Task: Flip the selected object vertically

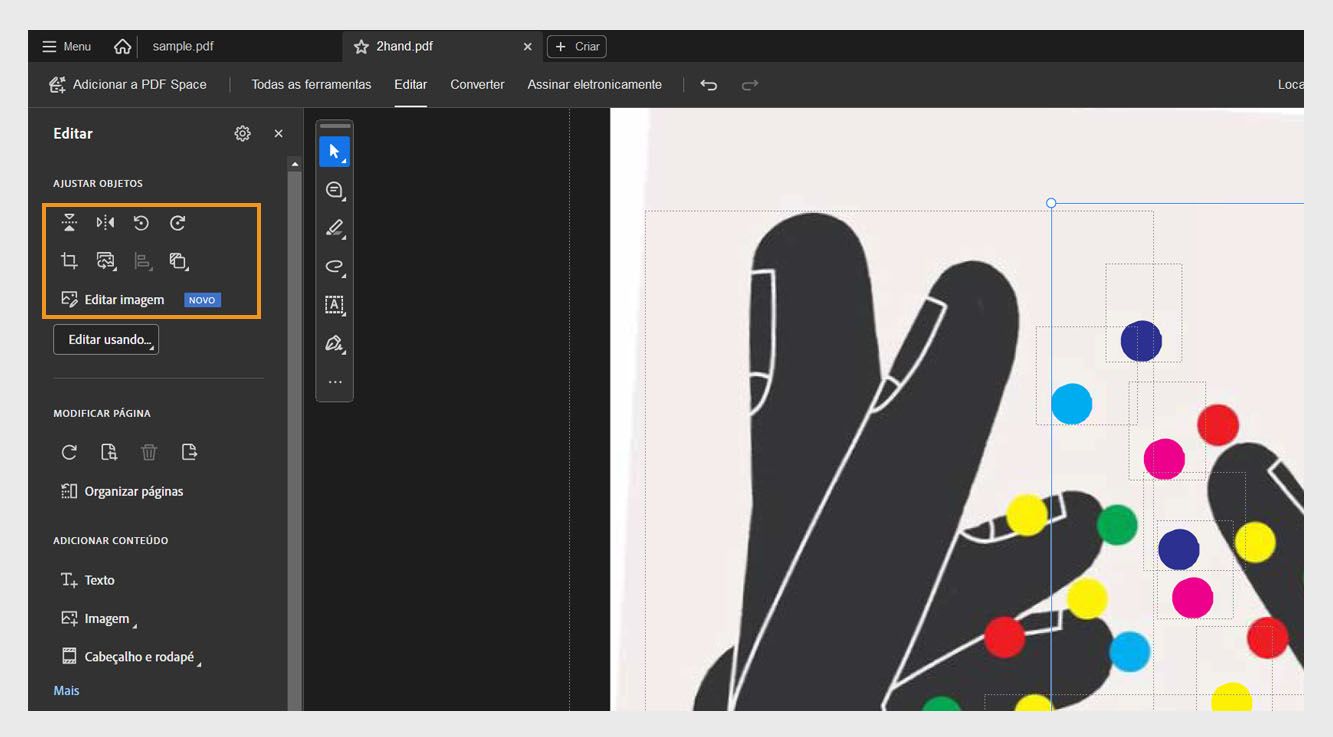Action: (69, 222)
